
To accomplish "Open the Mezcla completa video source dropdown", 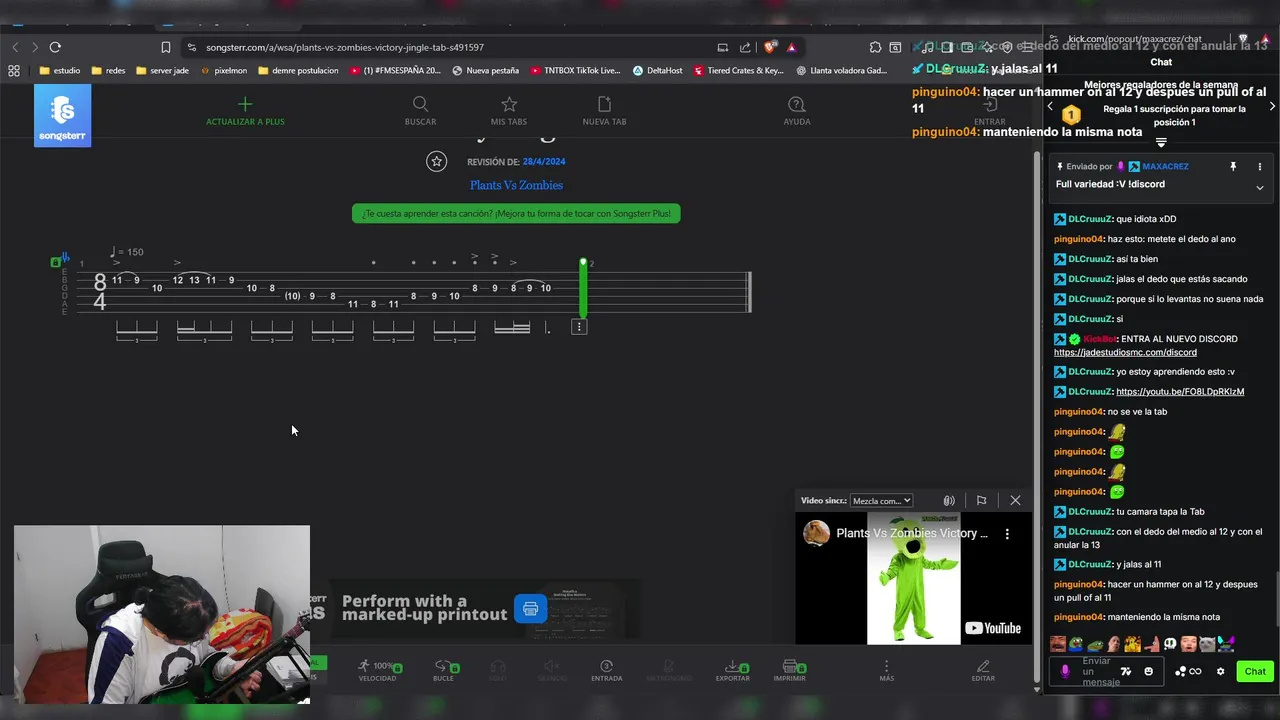I will [x=881, y=501].
